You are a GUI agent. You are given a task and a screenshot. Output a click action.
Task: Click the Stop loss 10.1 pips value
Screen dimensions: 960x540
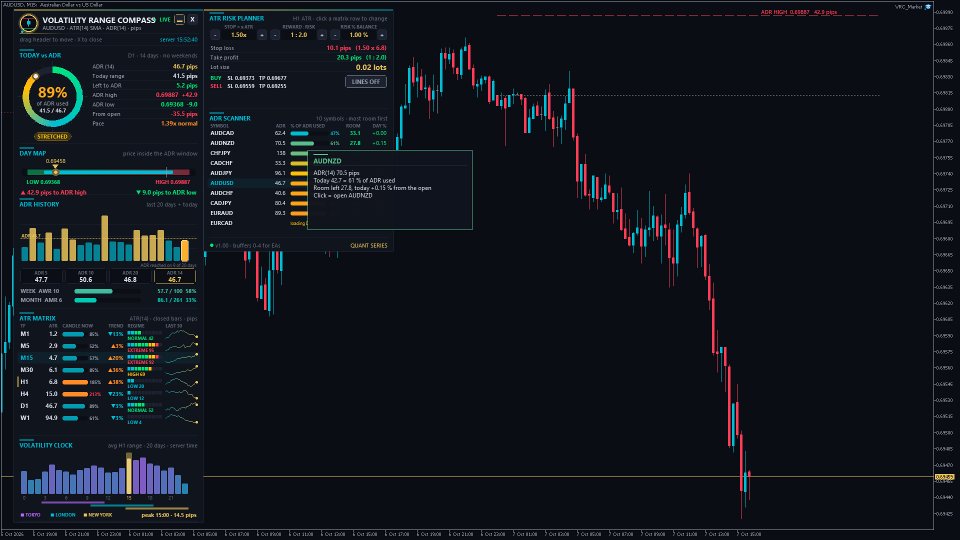point(356,48)
